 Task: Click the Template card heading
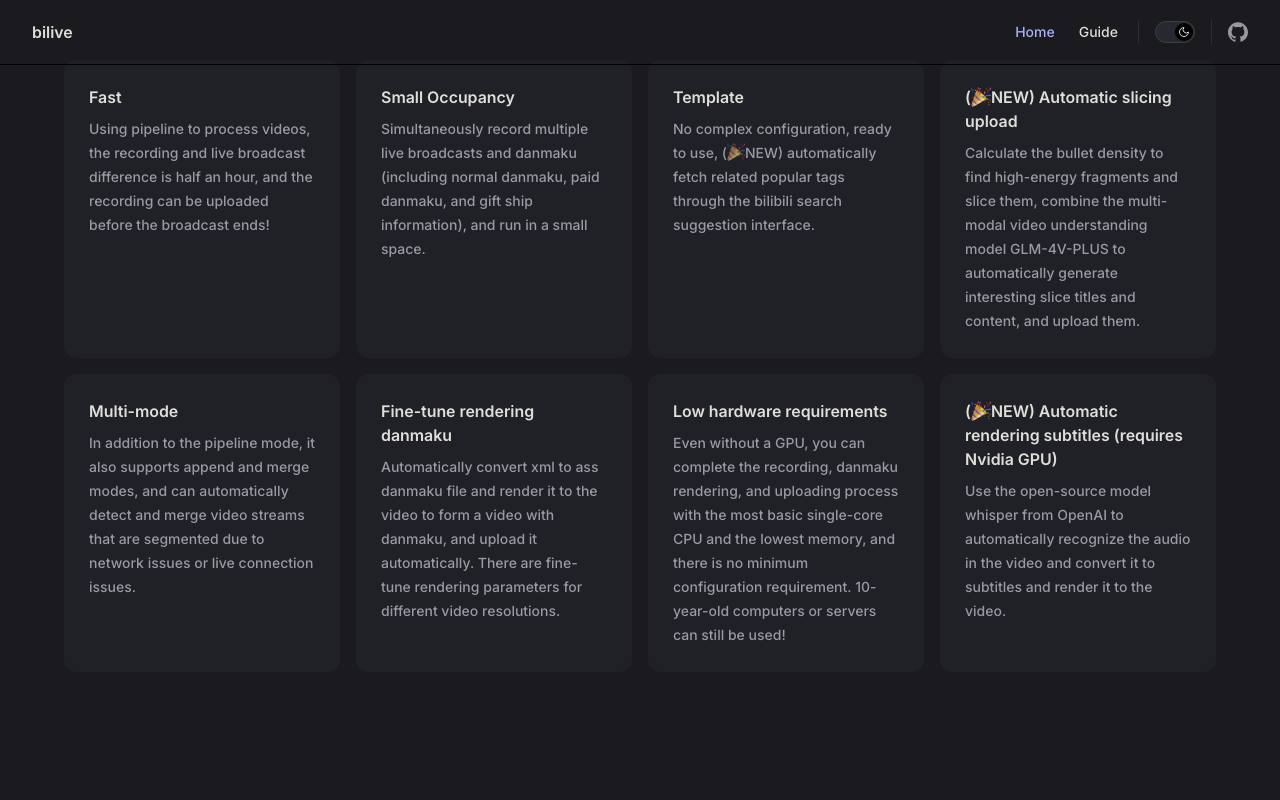coord(708,97)
